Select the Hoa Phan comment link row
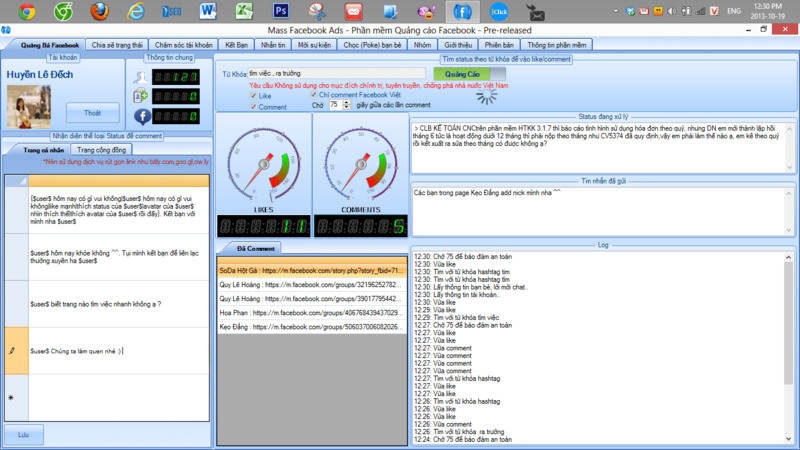The image size is (800, 450). pyautogui.click(x=312, y=313)
